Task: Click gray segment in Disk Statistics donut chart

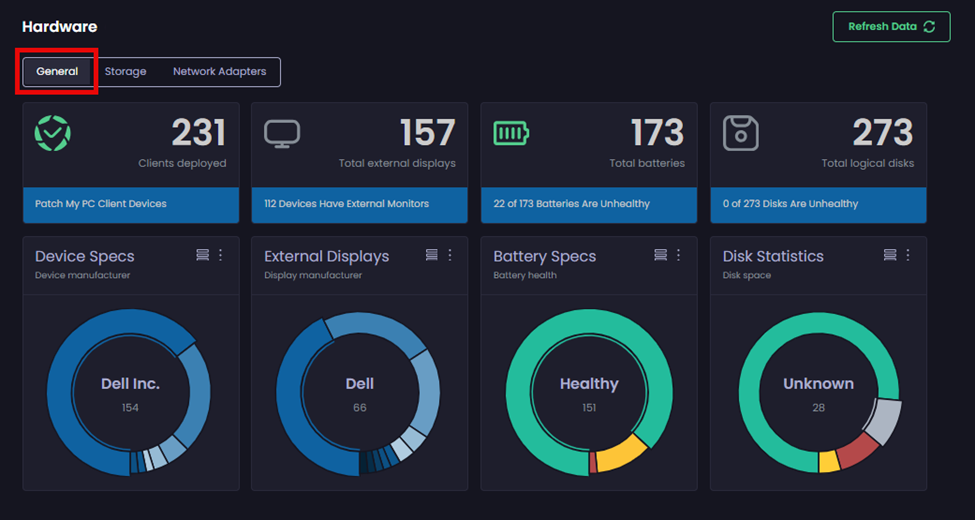Action: tap(882, 422)
